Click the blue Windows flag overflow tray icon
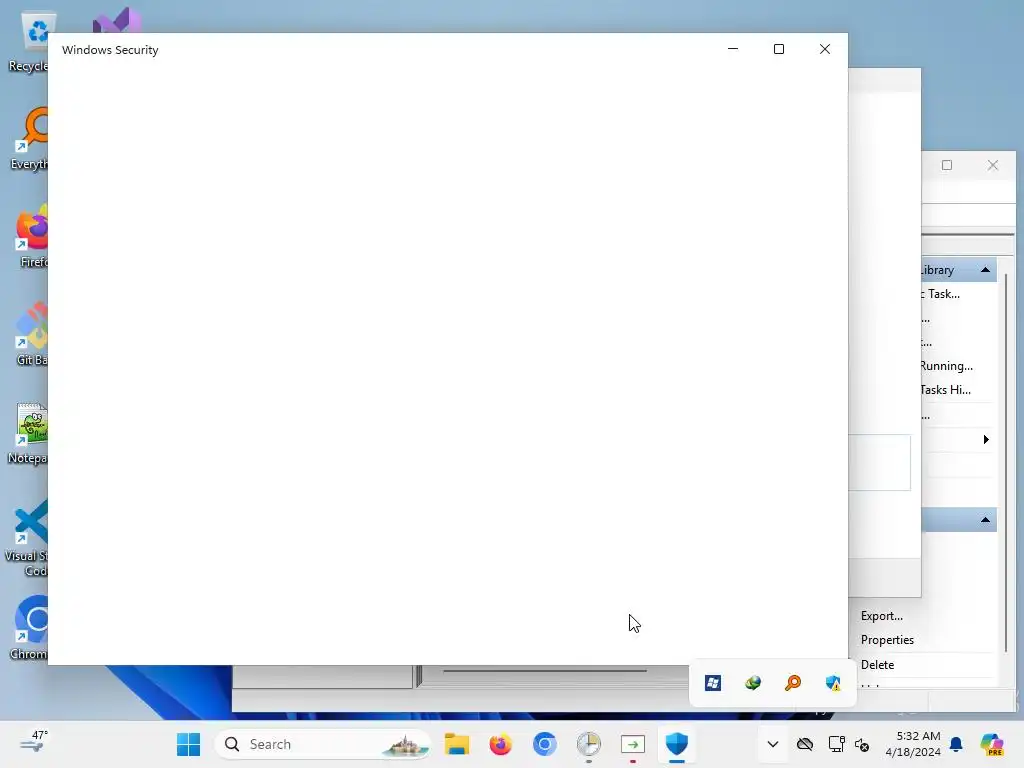This screenshot has height=768, width=1024. click(x=712, y=683)
